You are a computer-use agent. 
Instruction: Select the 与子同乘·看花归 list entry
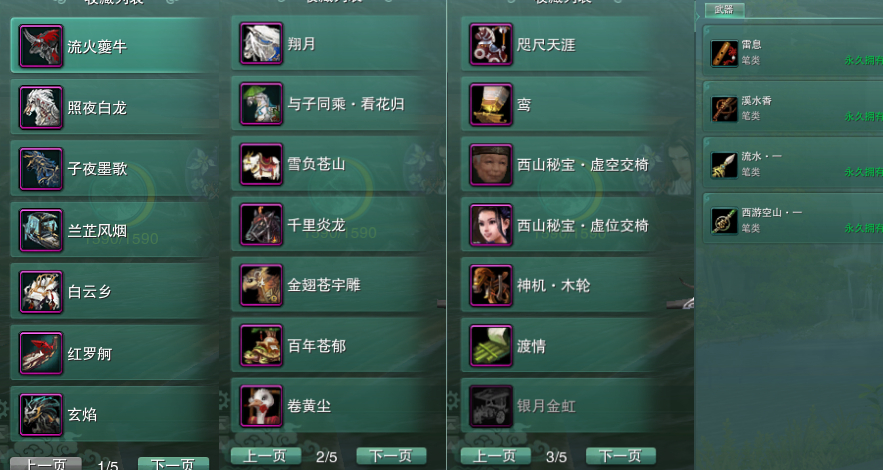coord(337,104)
